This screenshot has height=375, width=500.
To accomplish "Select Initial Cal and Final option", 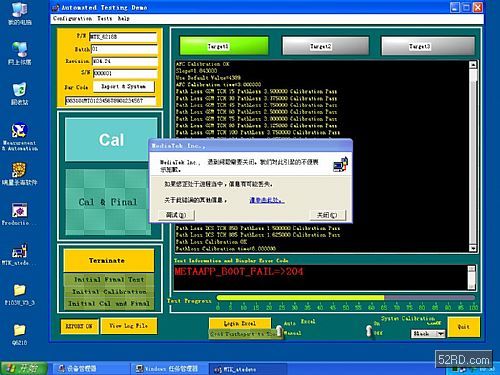I will pyautogui.click(x=109, y=304).
